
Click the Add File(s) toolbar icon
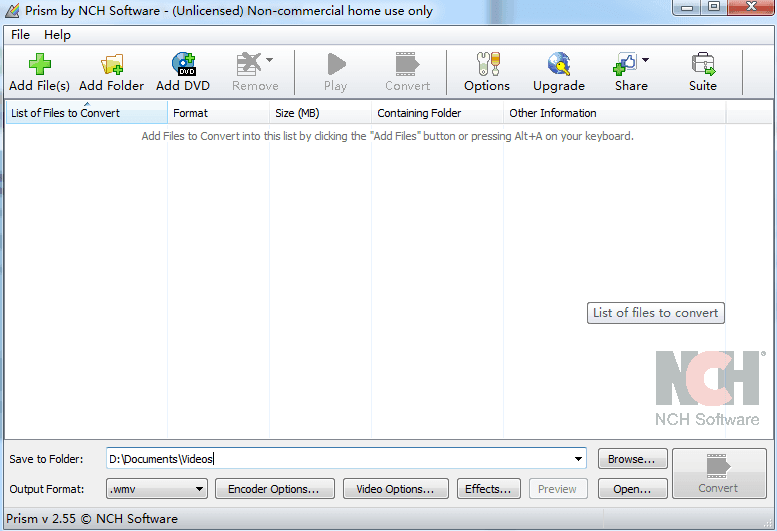(x=40, y=64)
